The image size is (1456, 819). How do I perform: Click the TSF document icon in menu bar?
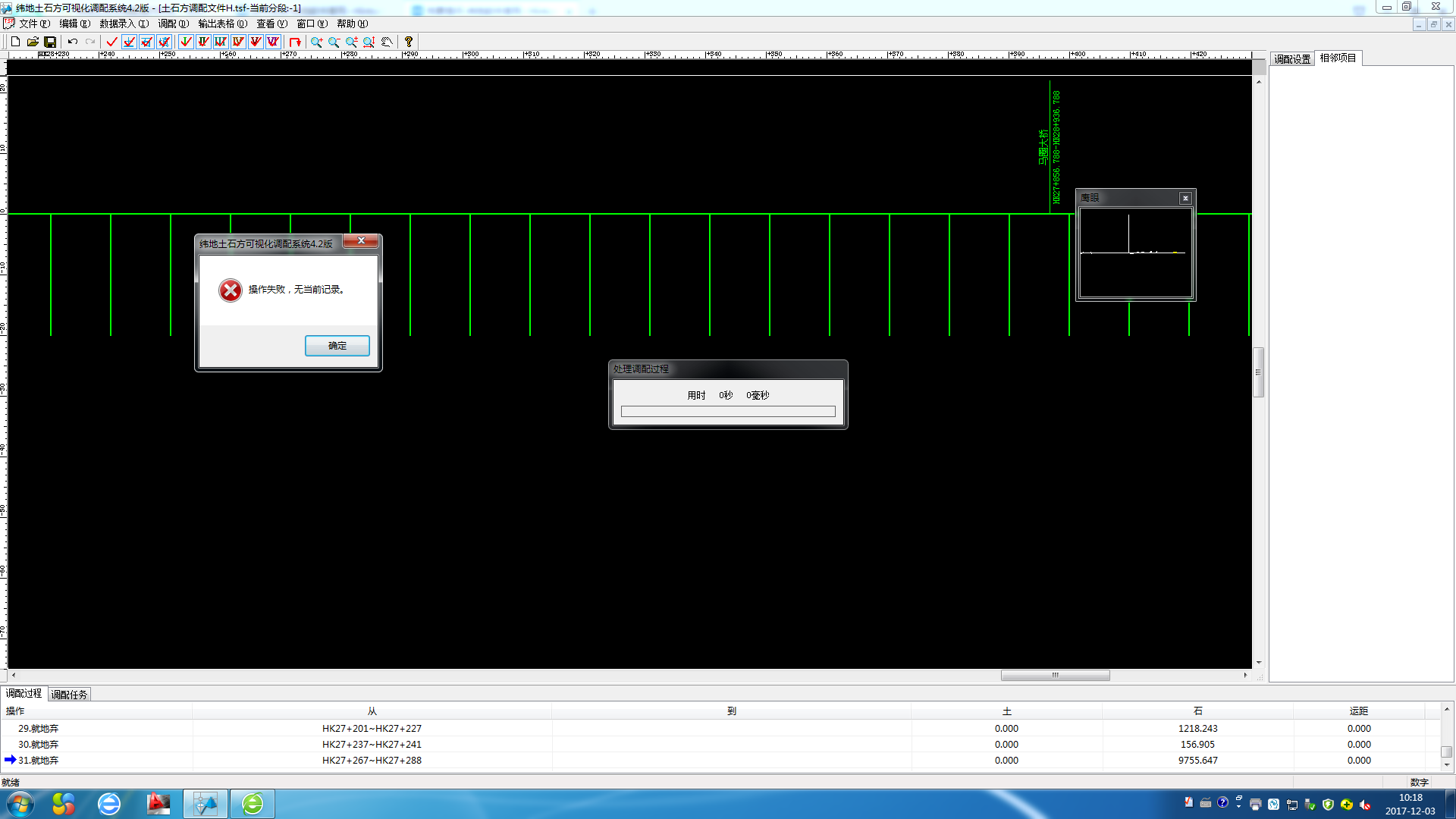(x=9, y=24)
